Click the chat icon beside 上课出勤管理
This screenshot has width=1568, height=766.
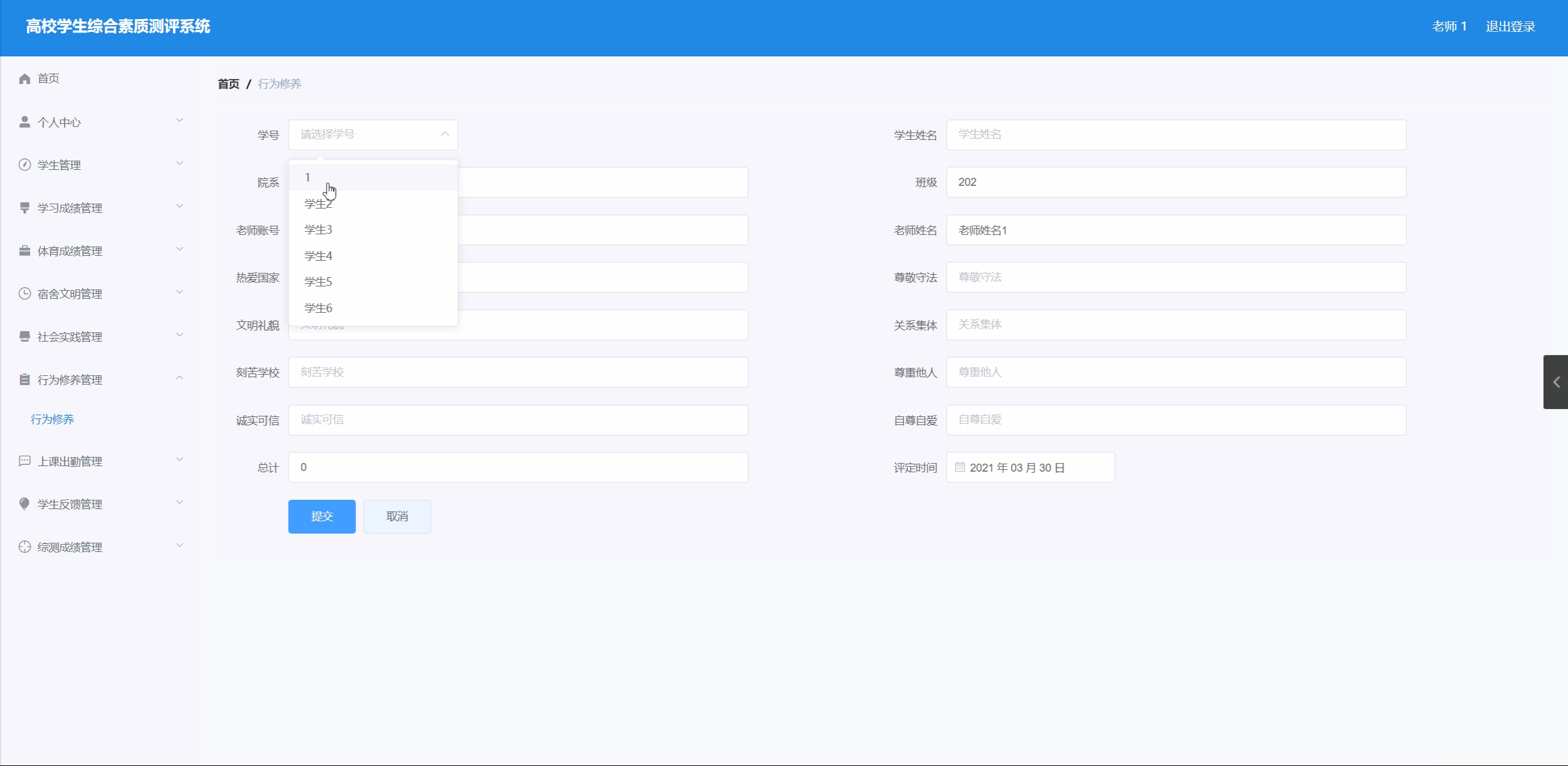point(25,461)
